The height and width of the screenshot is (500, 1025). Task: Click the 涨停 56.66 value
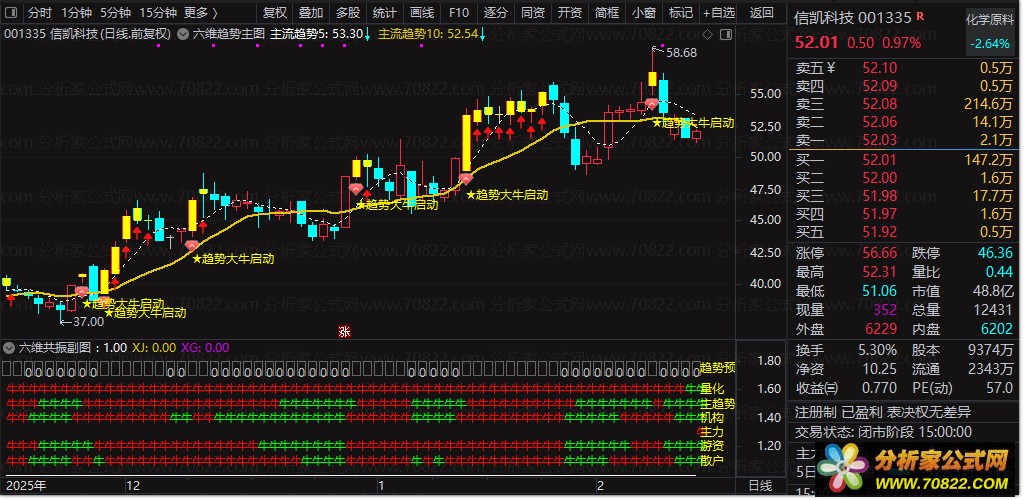click(880, 254)
